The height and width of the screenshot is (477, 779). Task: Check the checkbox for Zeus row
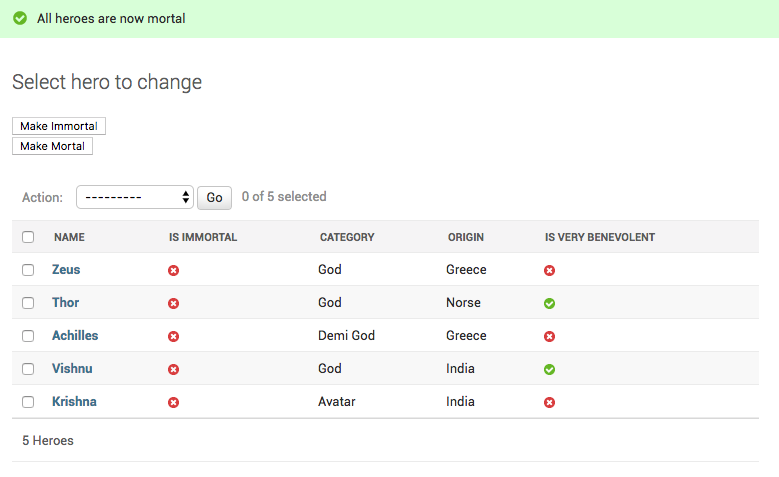coord(28,270)
